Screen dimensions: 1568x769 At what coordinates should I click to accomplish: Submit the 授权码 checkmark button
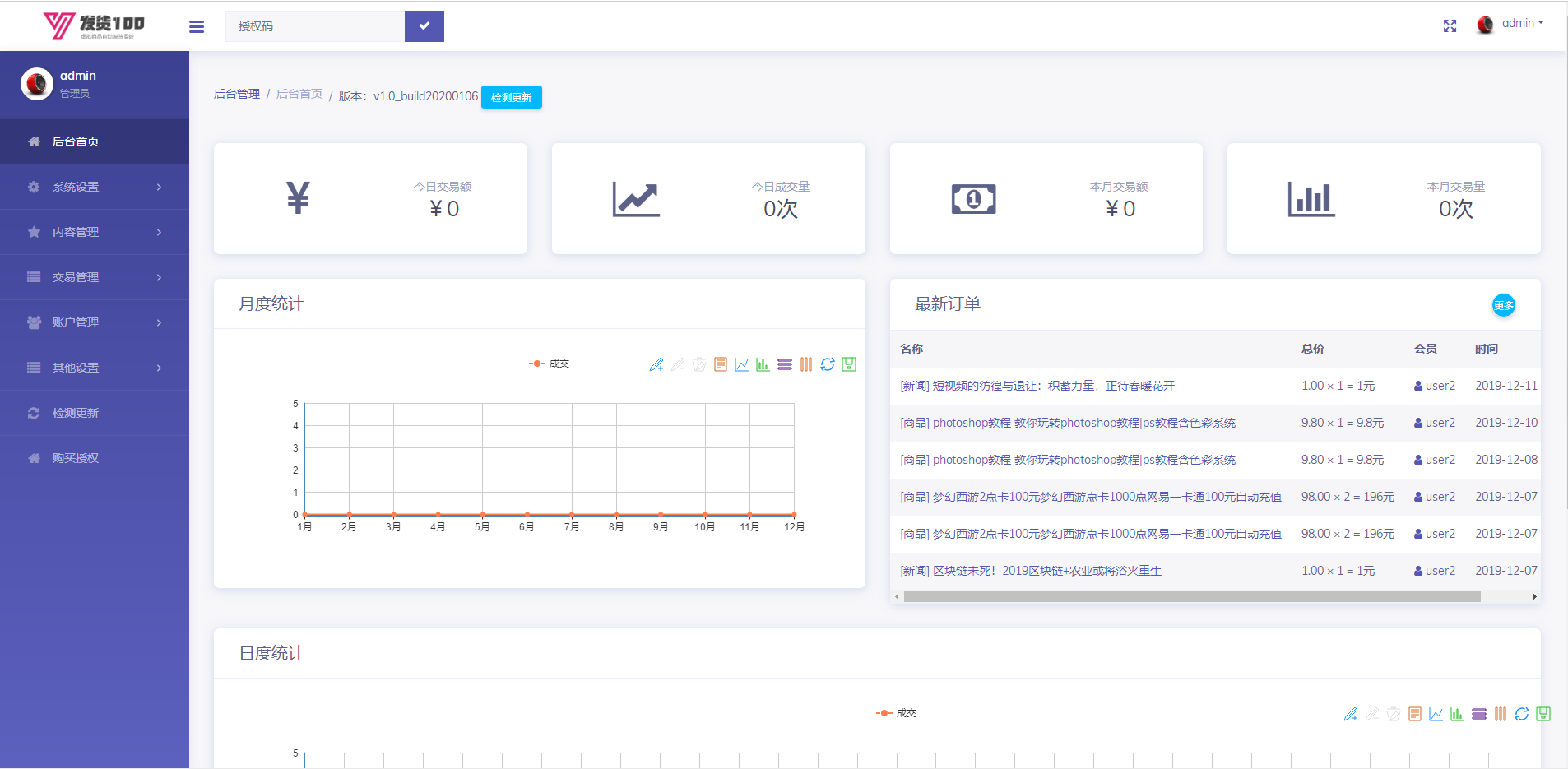click(424, 26)
